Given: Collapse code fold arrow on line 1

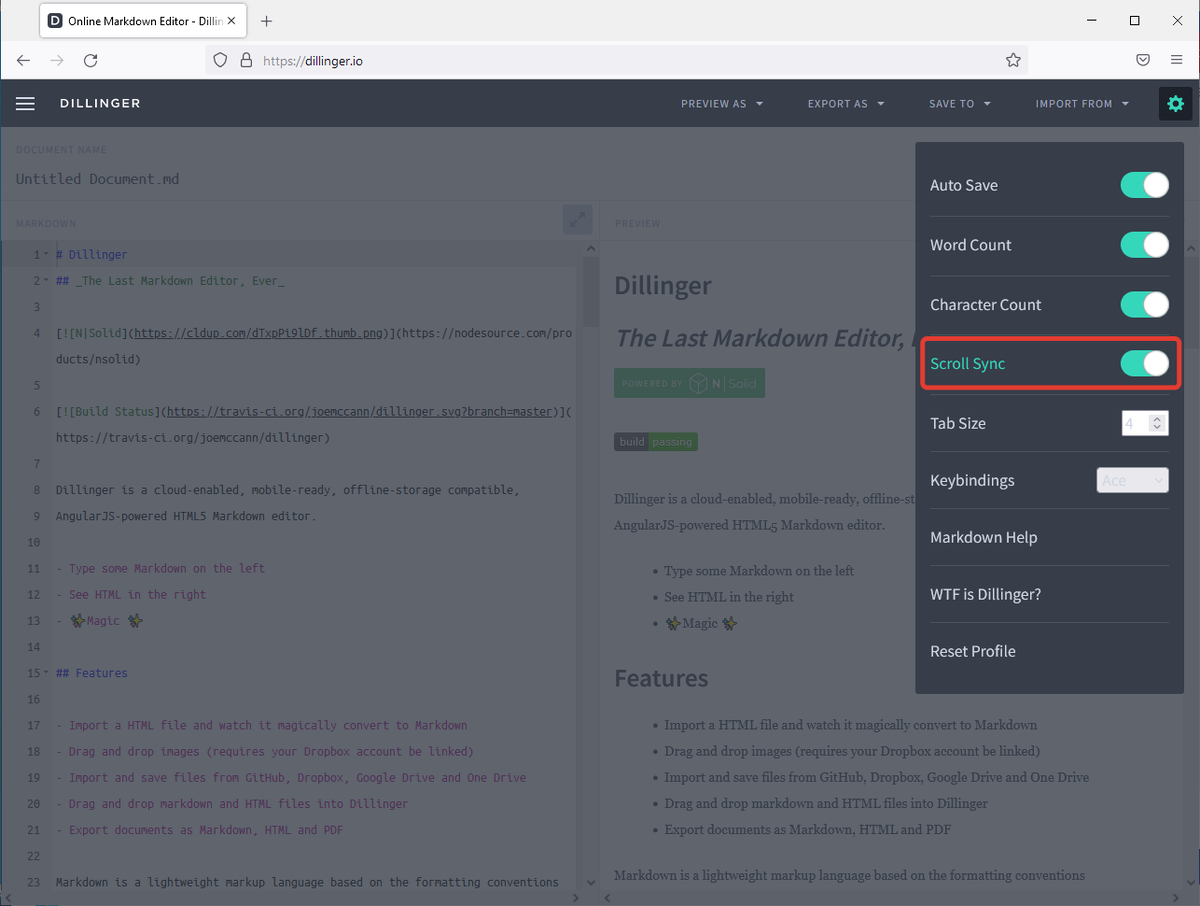Looking at the screenshot, I should tap(46, 255).
